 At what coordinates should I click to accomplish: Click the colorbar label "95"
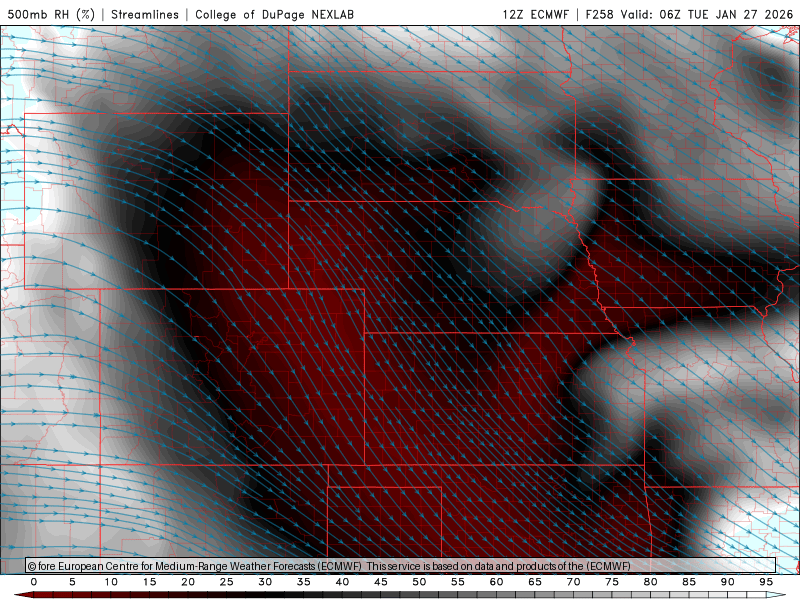point(766,582)
